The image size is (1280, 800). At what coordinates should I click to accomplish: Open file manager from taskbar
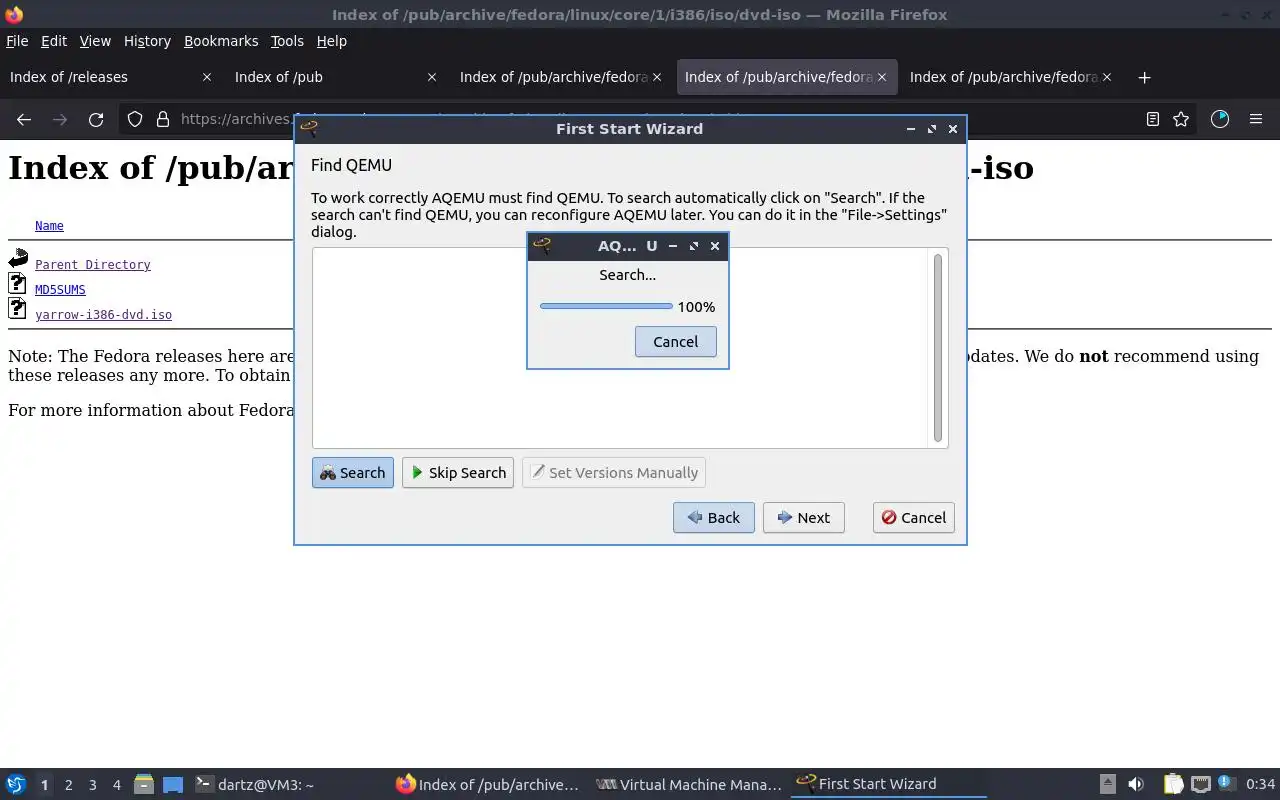click(143, 785)
